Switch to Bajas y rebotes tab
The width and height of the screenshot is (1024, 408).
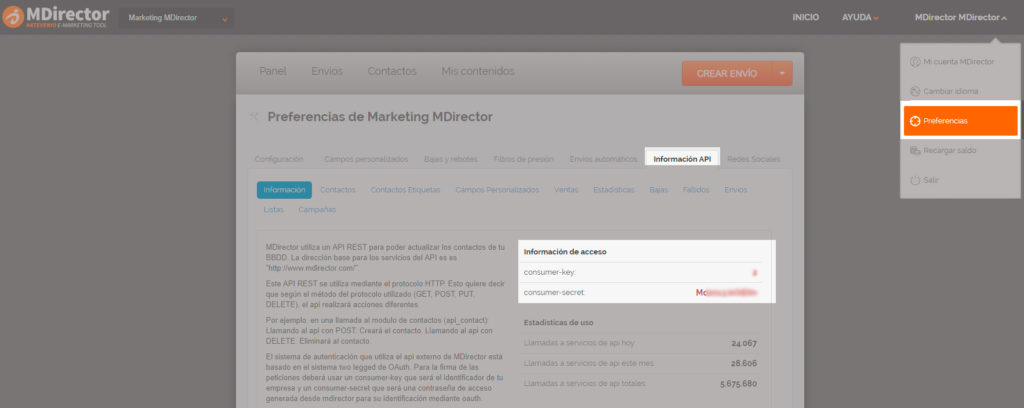[451, 159]
